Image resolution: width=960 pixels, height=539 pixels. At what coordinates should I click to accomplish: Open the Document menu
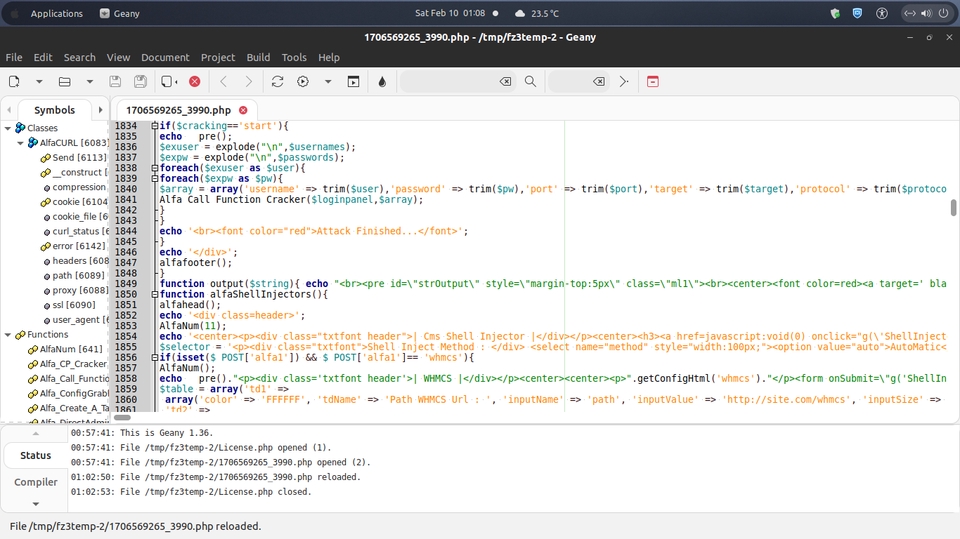point(165,57)
